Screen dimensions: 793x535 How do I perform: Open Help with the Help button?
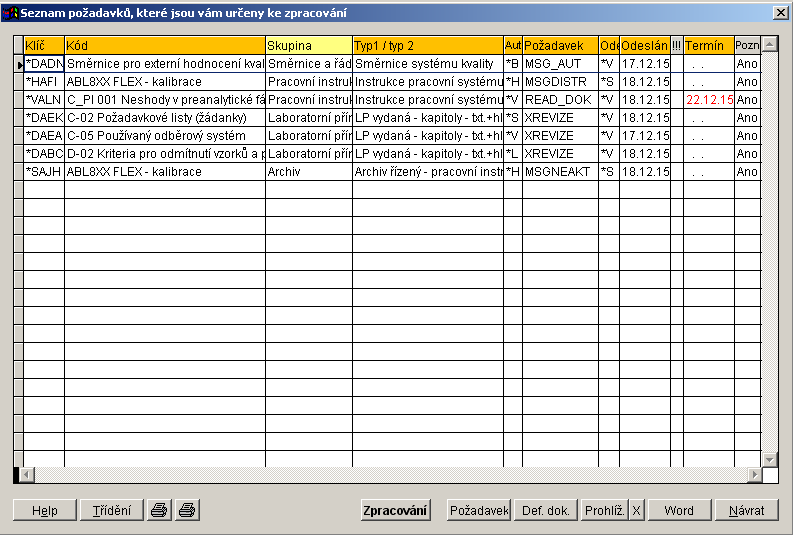click(45, 510)
